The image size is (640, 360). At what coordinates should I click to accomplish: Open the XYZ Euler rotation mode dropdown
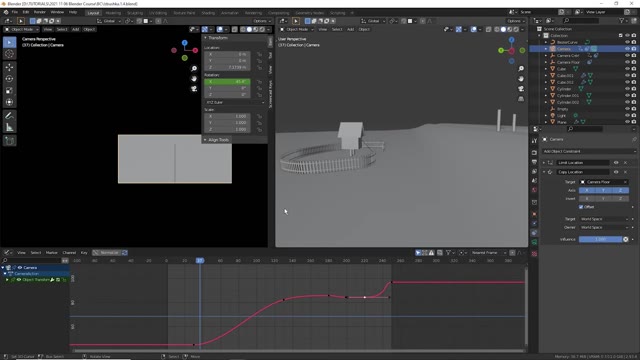tap(235, 102)
